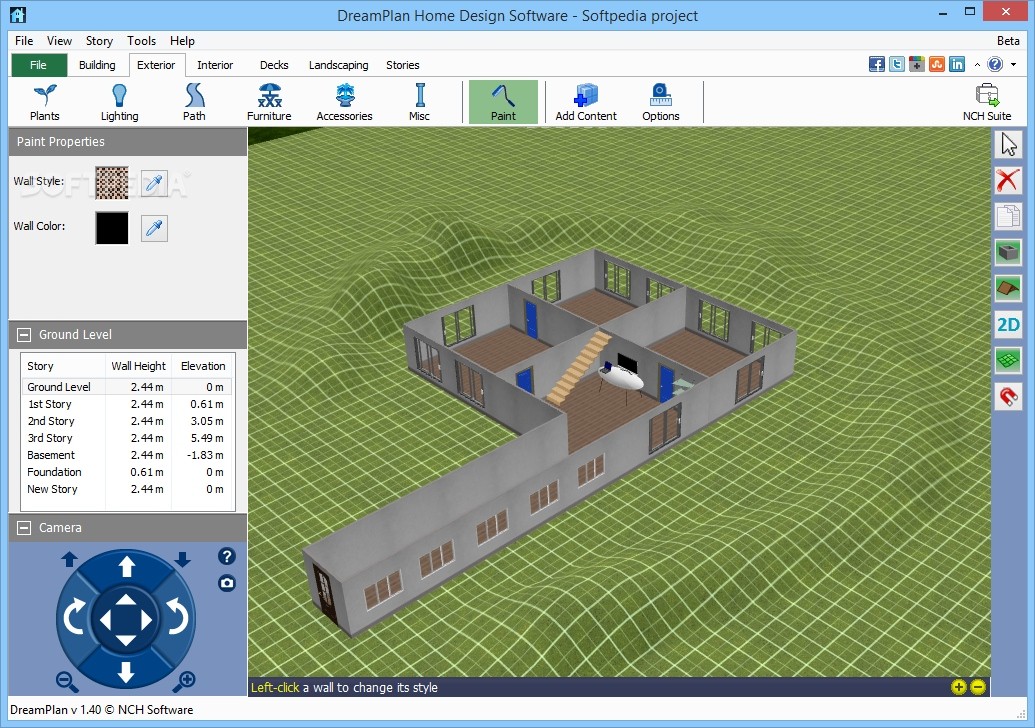Pick wall color with eyedropper

click(154, 228)
